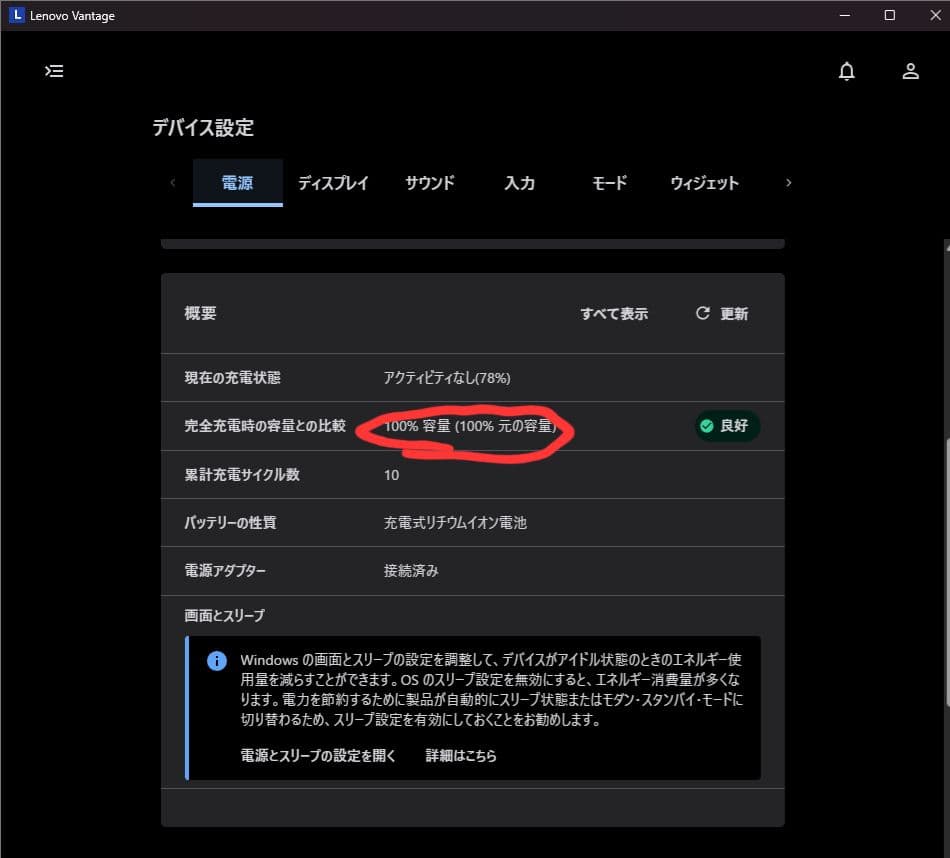Click the 電源とスリープの設定を開く link
950x858 pixels.
[318, 756]
